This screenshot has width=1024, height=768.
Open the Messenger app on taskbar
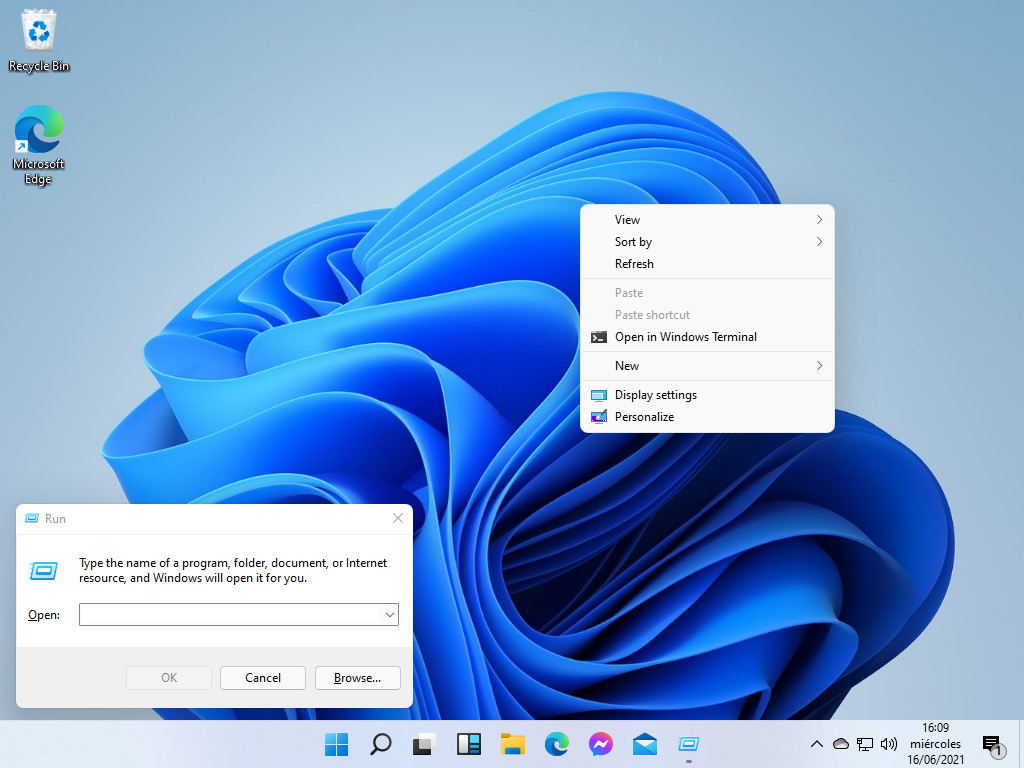pyautogui.click(x=601, y=744)
